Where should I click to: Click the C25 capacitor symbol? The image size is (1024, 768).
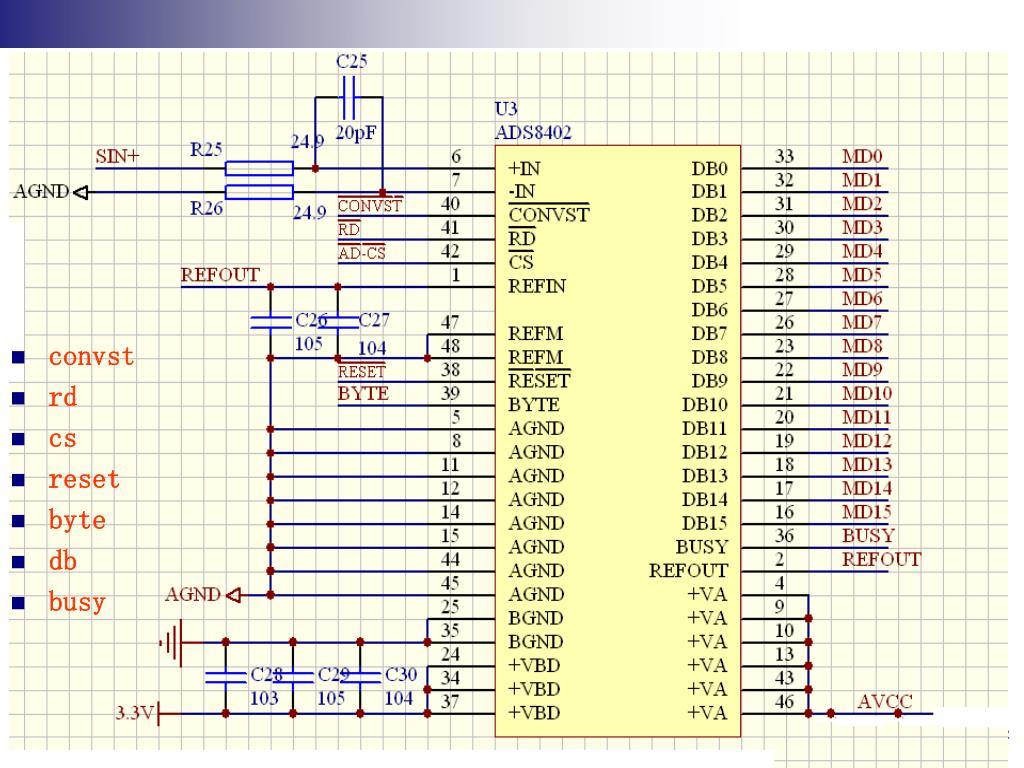click(x=349, y=97)
